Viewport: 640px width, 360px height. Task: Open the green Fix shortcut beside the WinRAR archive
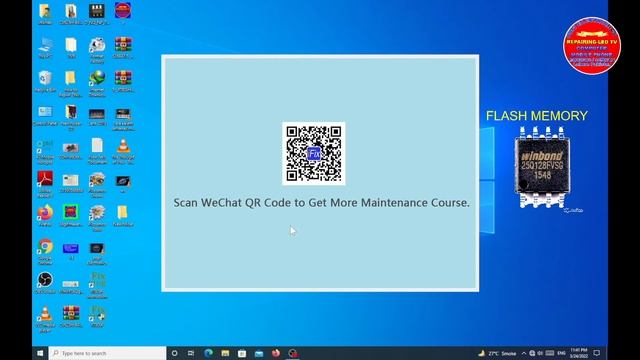click(x=98, y=316)
